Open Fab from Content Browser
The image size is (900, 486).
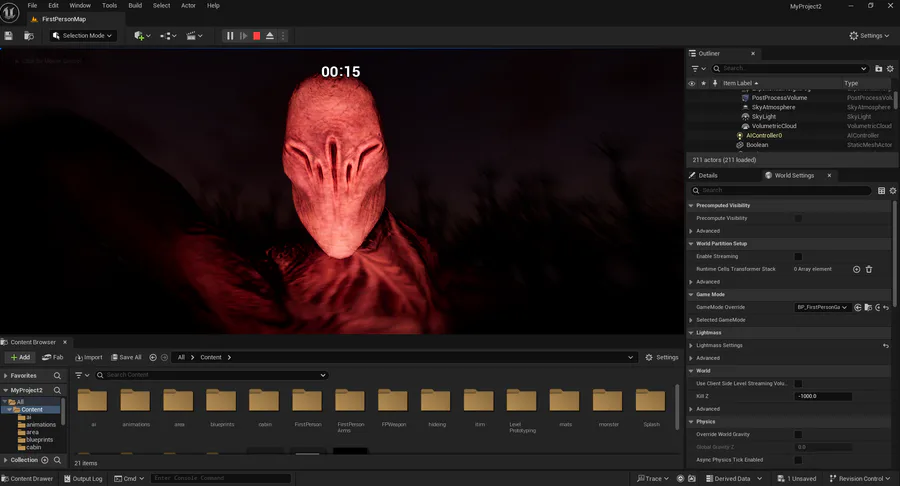[53, 357]
